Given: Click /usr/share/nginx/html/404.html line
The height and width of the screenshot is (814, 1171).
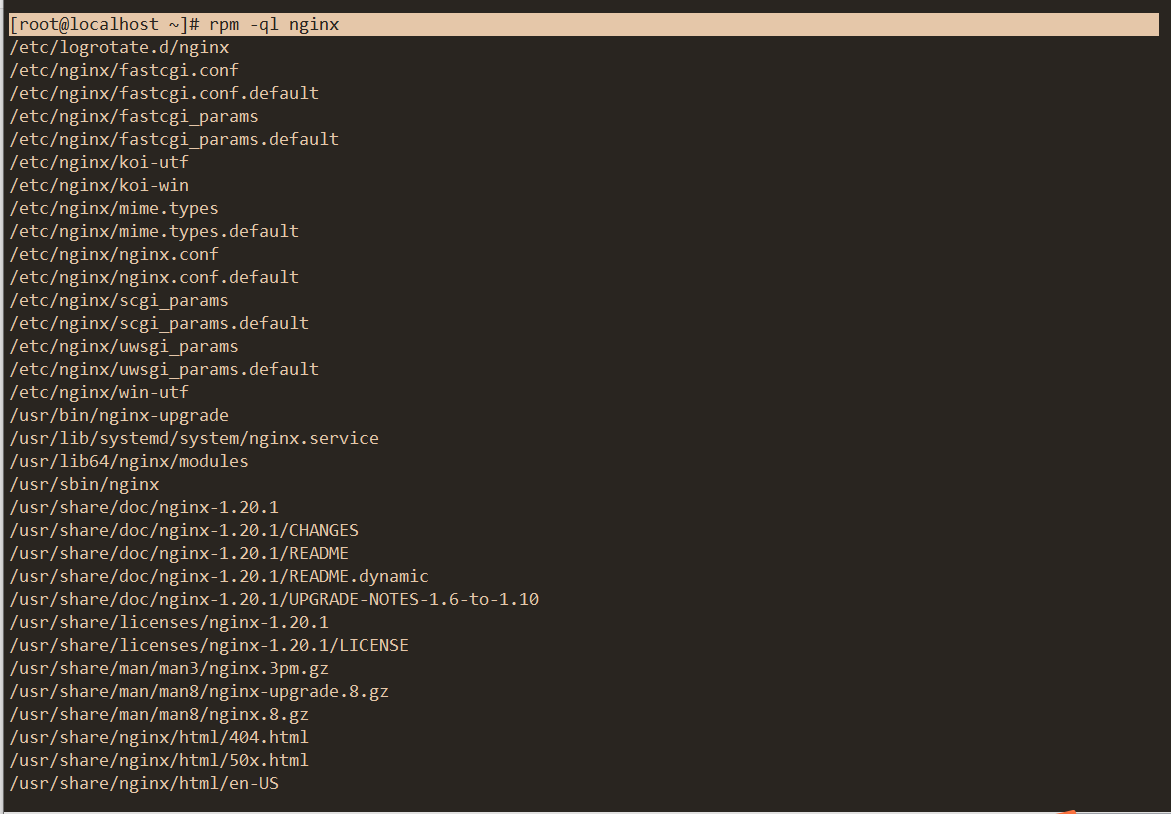Looking at the screenshot, I should pos(159,738).
